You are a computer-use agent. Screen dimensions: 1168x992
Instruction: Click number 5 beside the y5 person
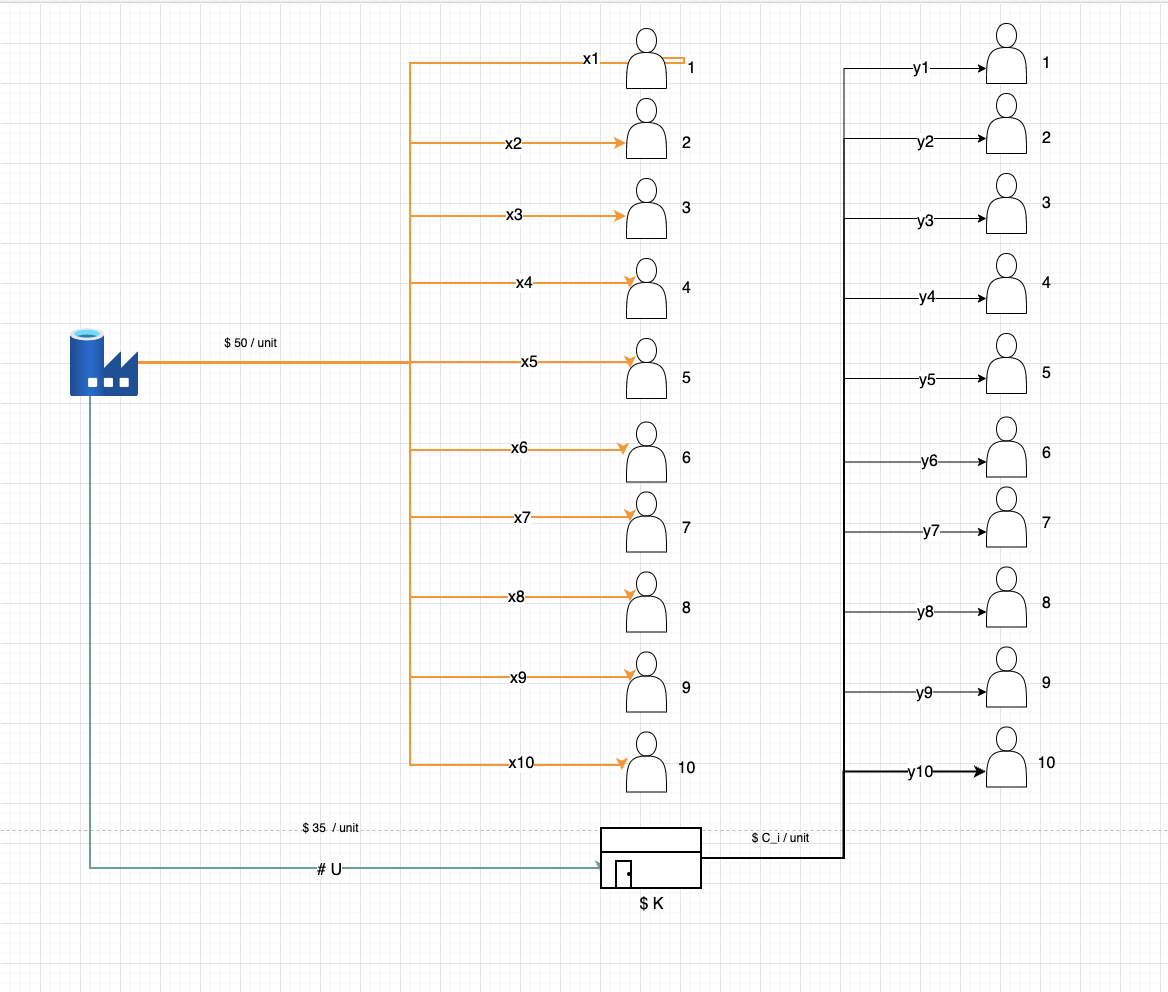[x=1046, y=372]
